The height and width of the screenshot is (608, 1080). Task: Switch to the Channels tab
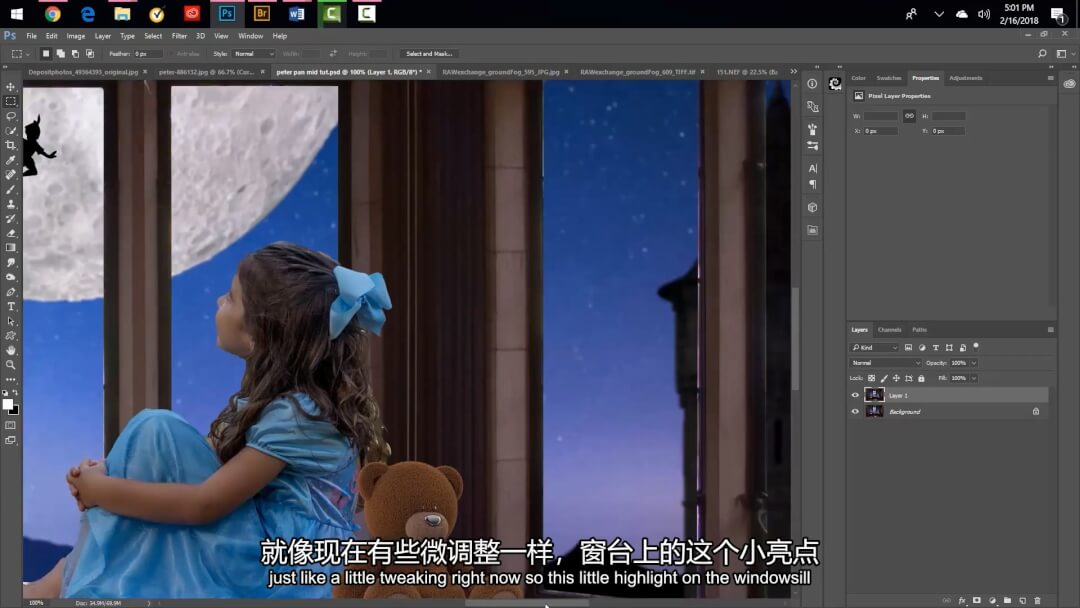[889, 330]
